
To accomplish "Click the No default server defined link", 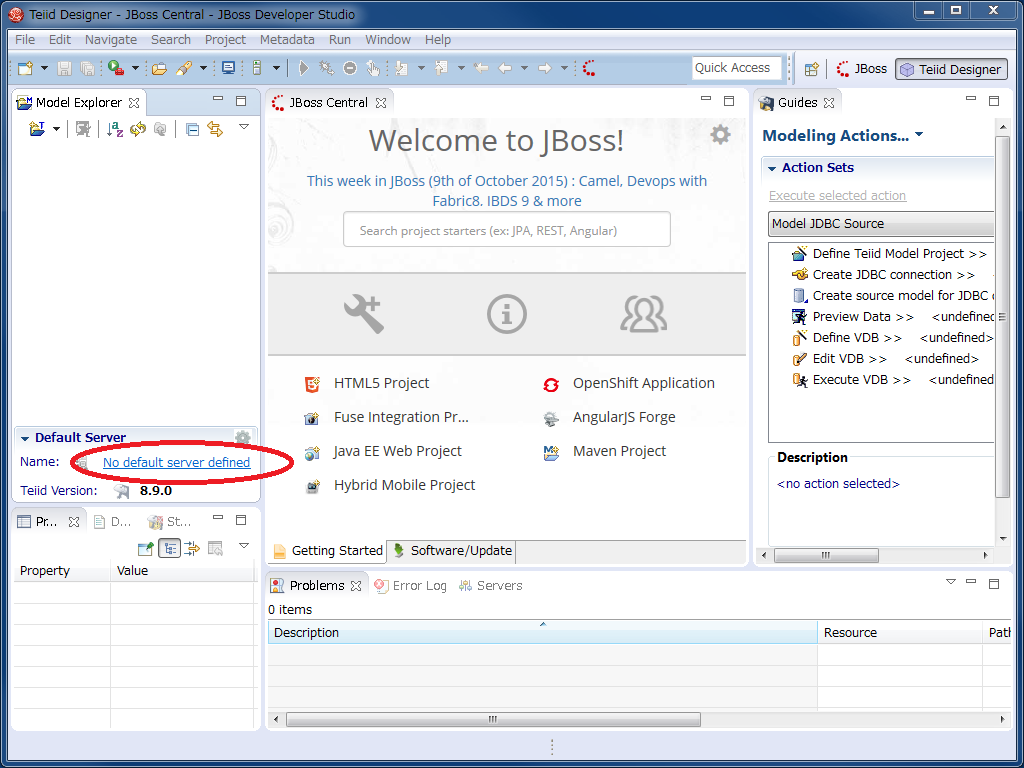I will pyautogui.click(x=176, y=462).
